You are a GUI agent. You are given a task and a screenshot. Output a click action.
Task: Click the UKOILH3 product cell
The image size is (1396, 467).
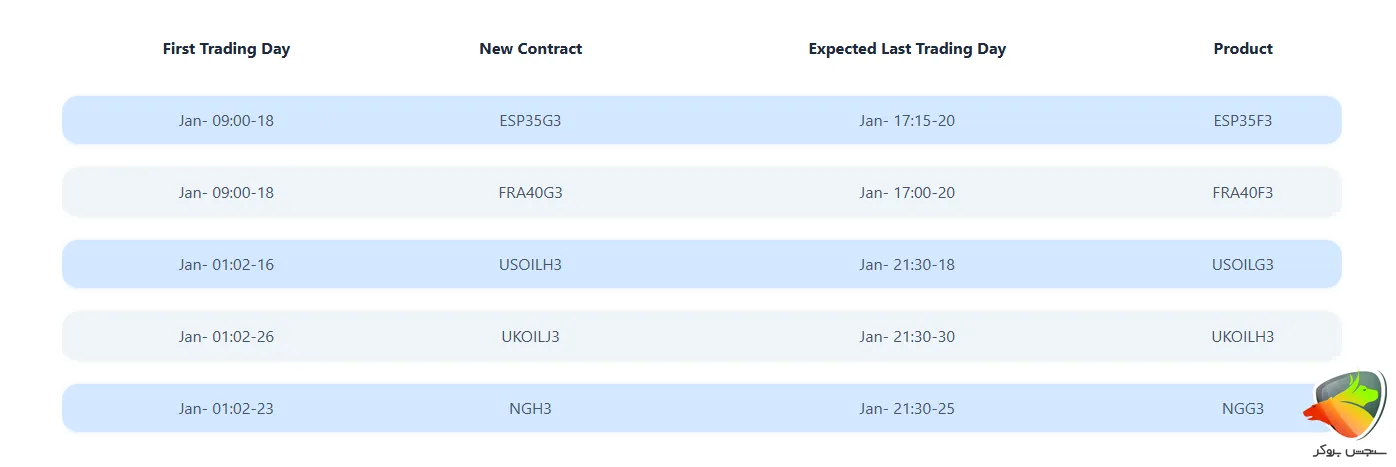pyautogui.click(x=1243, y=337)
